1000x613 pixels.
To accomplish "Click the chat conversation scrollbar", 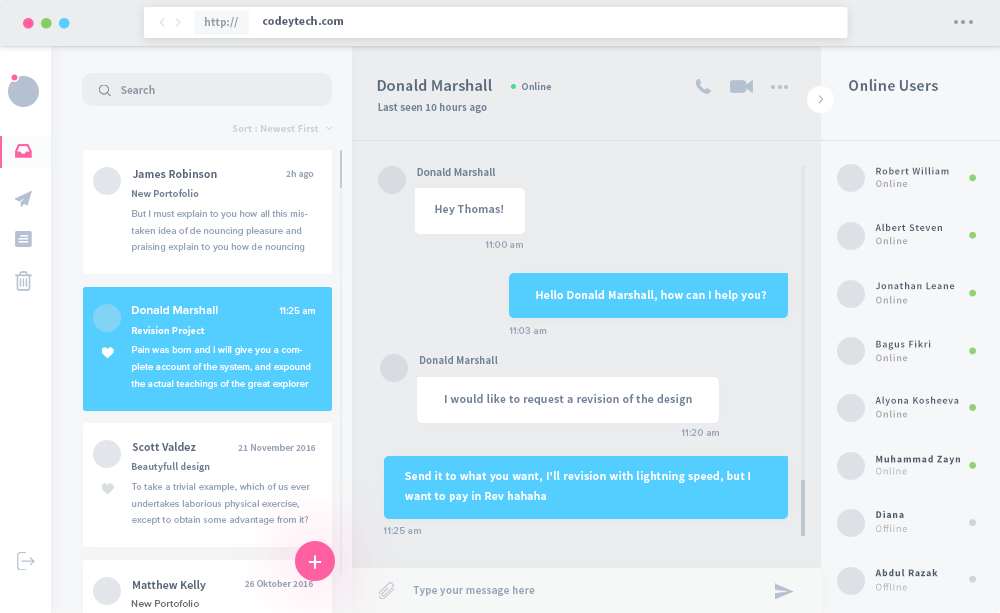I will (802, 508).
